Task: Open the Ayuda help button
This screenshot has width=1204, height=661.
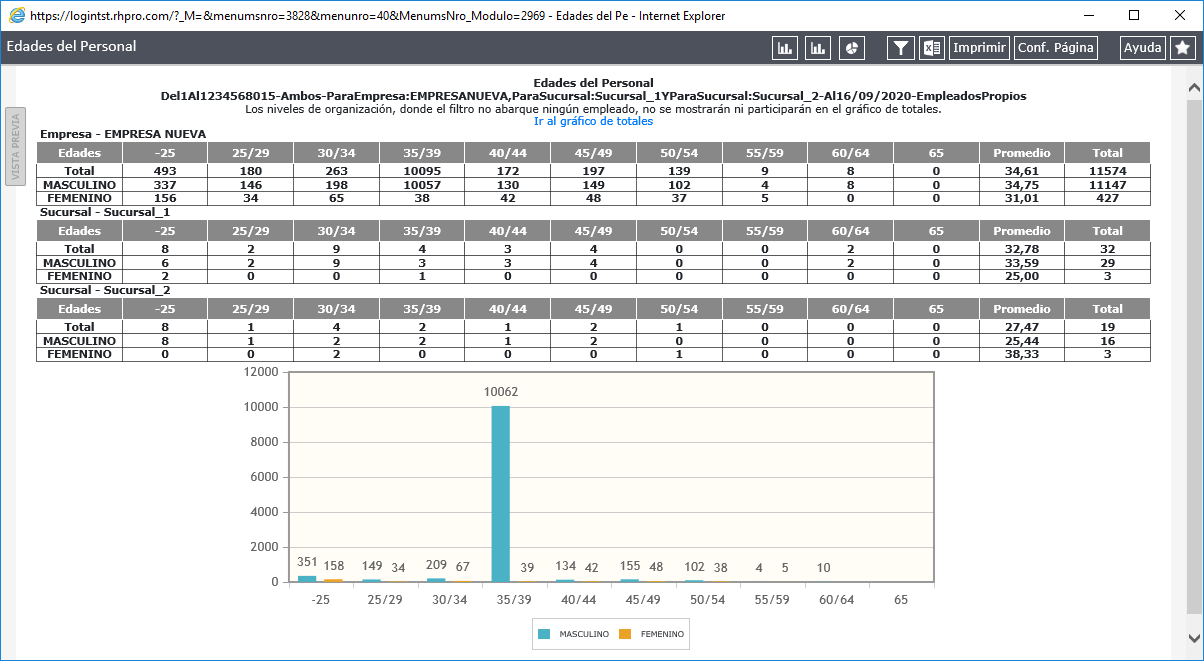Action: tap(1143, 47)
